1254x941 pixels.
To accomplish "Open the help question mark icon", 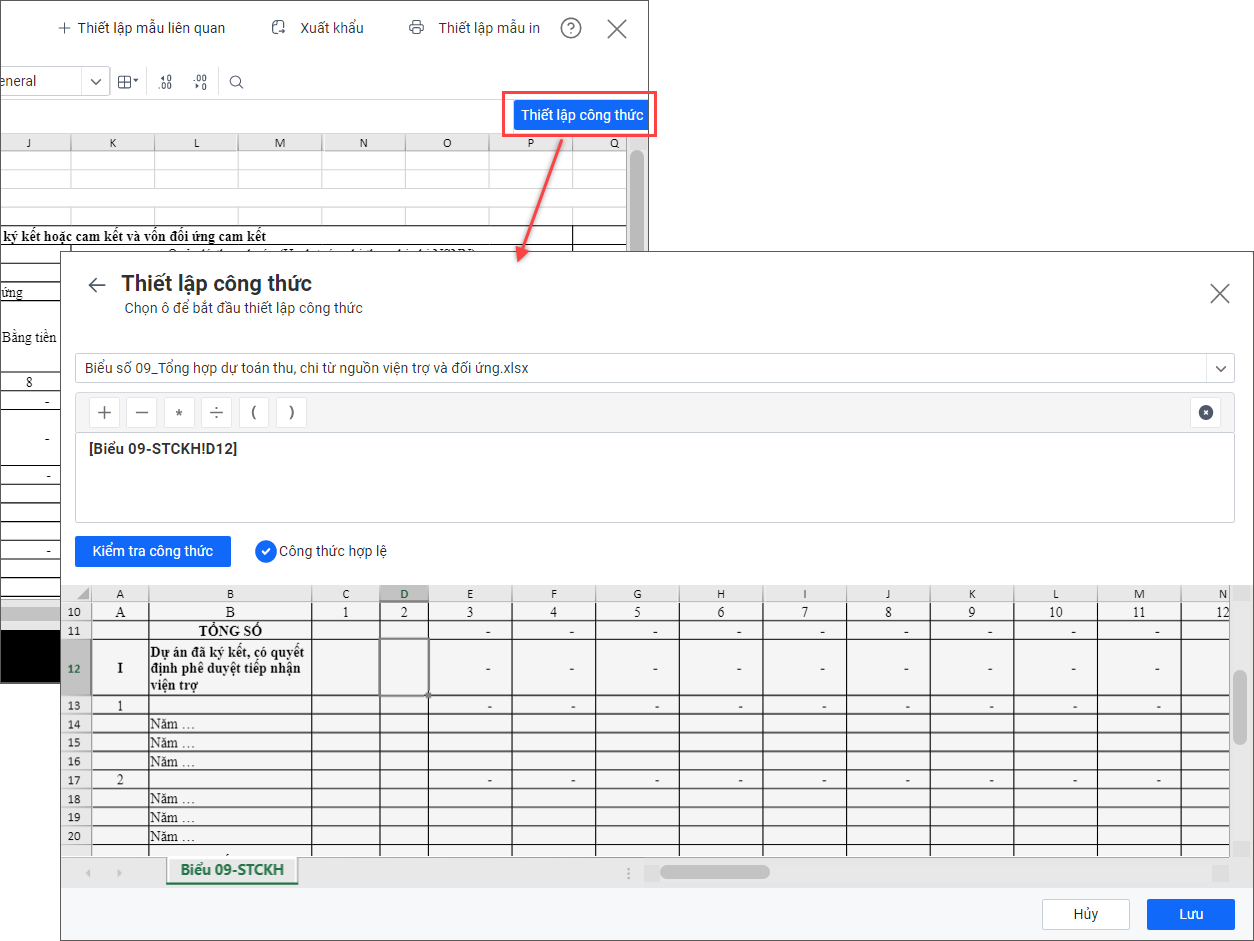I will [x=571, y=28].
